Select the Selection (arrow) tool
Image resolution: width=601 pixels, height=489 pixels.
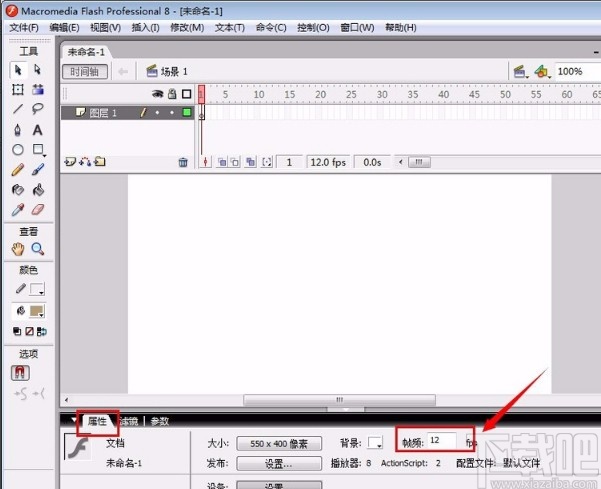coord(18,70)
